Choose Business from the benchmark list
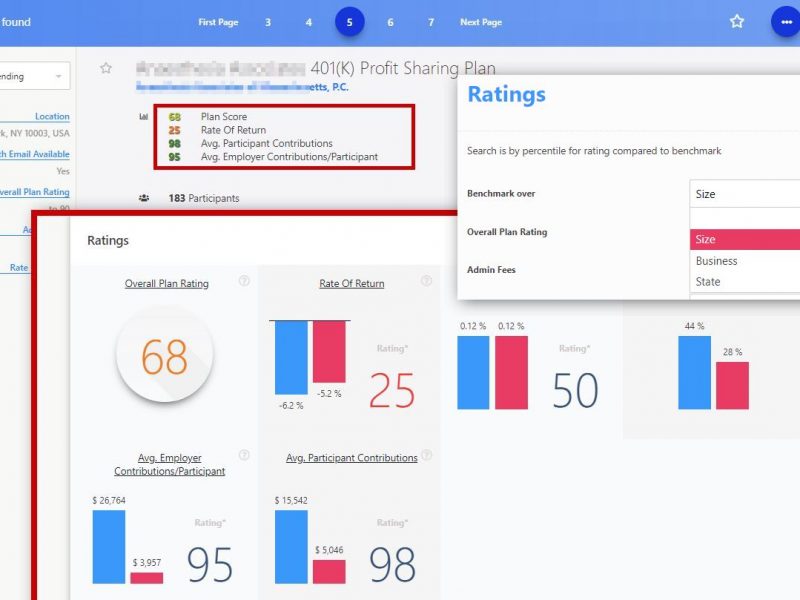This screenshot has height=600, width=800. (717, 261)
